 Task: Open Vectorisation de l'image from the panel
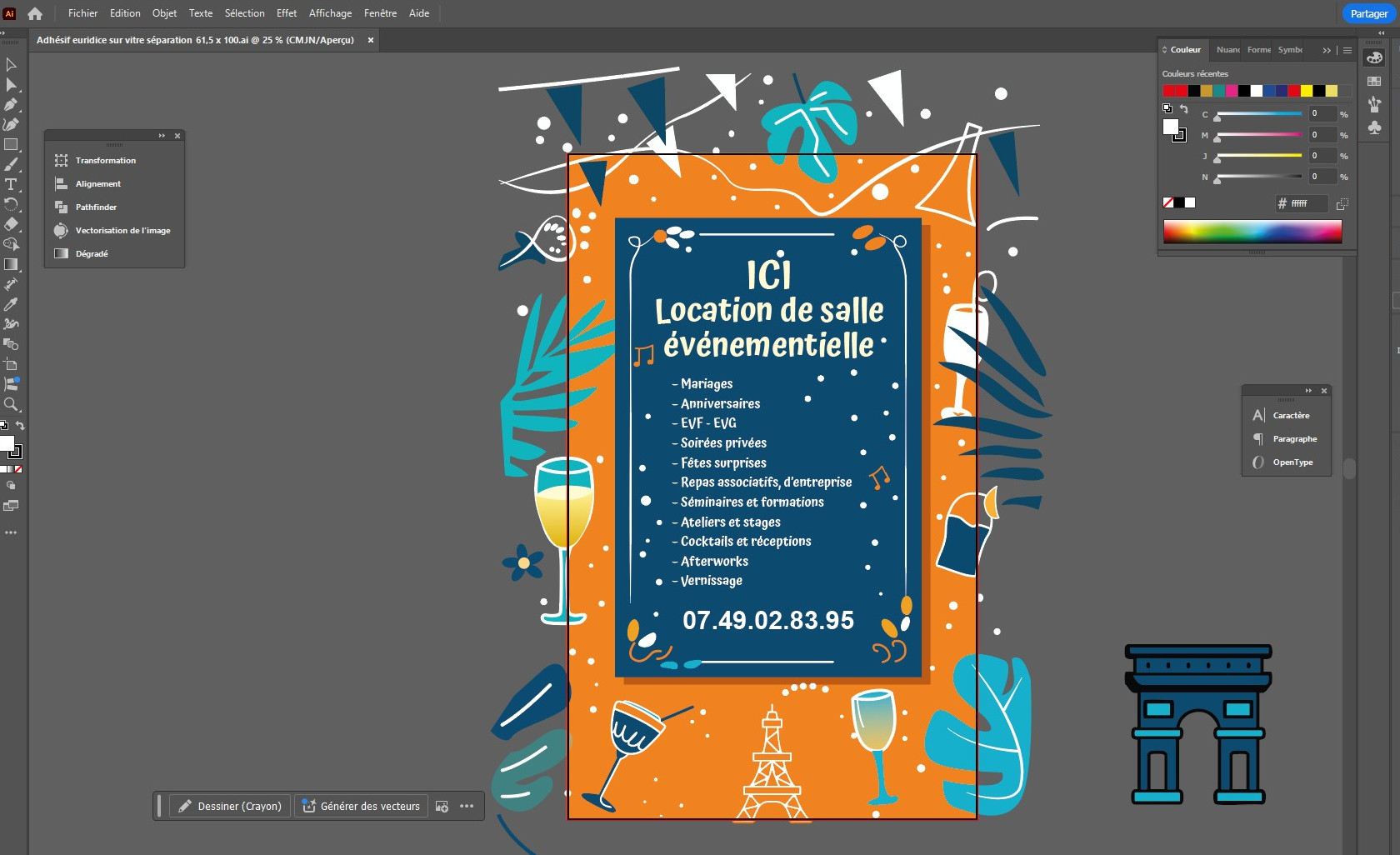122,231
